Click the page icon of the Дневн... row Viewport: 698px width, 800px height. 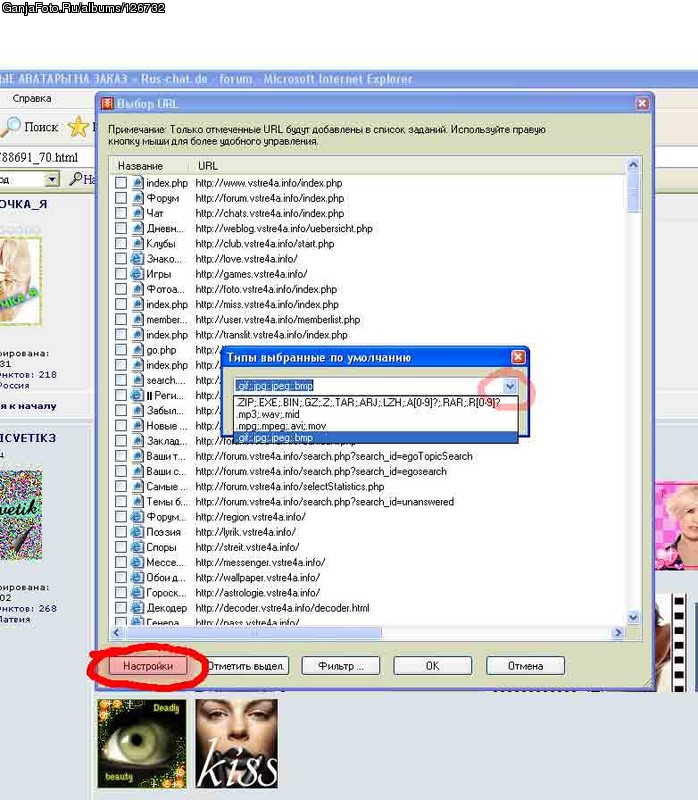click(x=137, y=228)
